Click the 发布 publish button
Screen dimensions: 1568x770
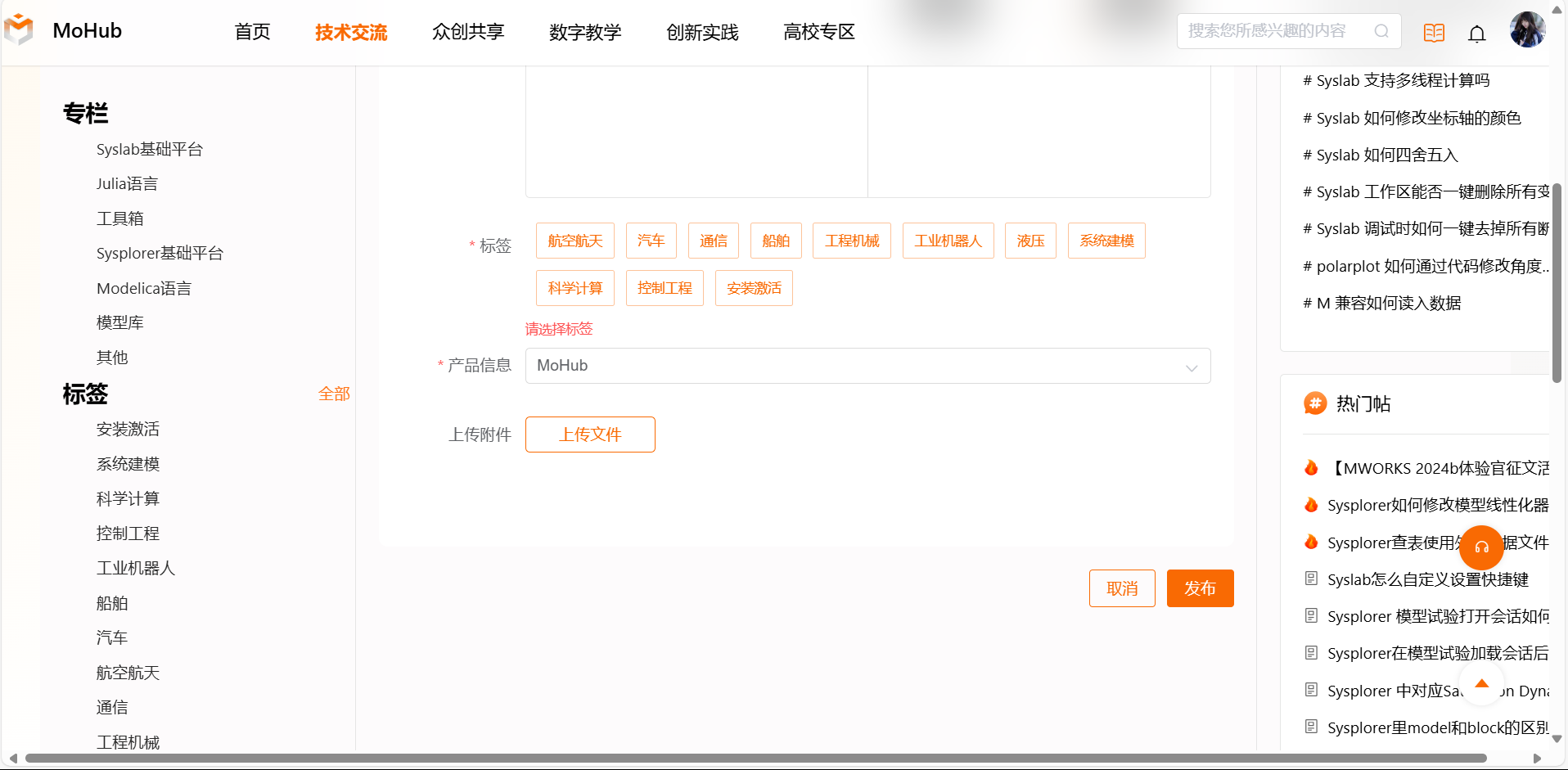1200,588
